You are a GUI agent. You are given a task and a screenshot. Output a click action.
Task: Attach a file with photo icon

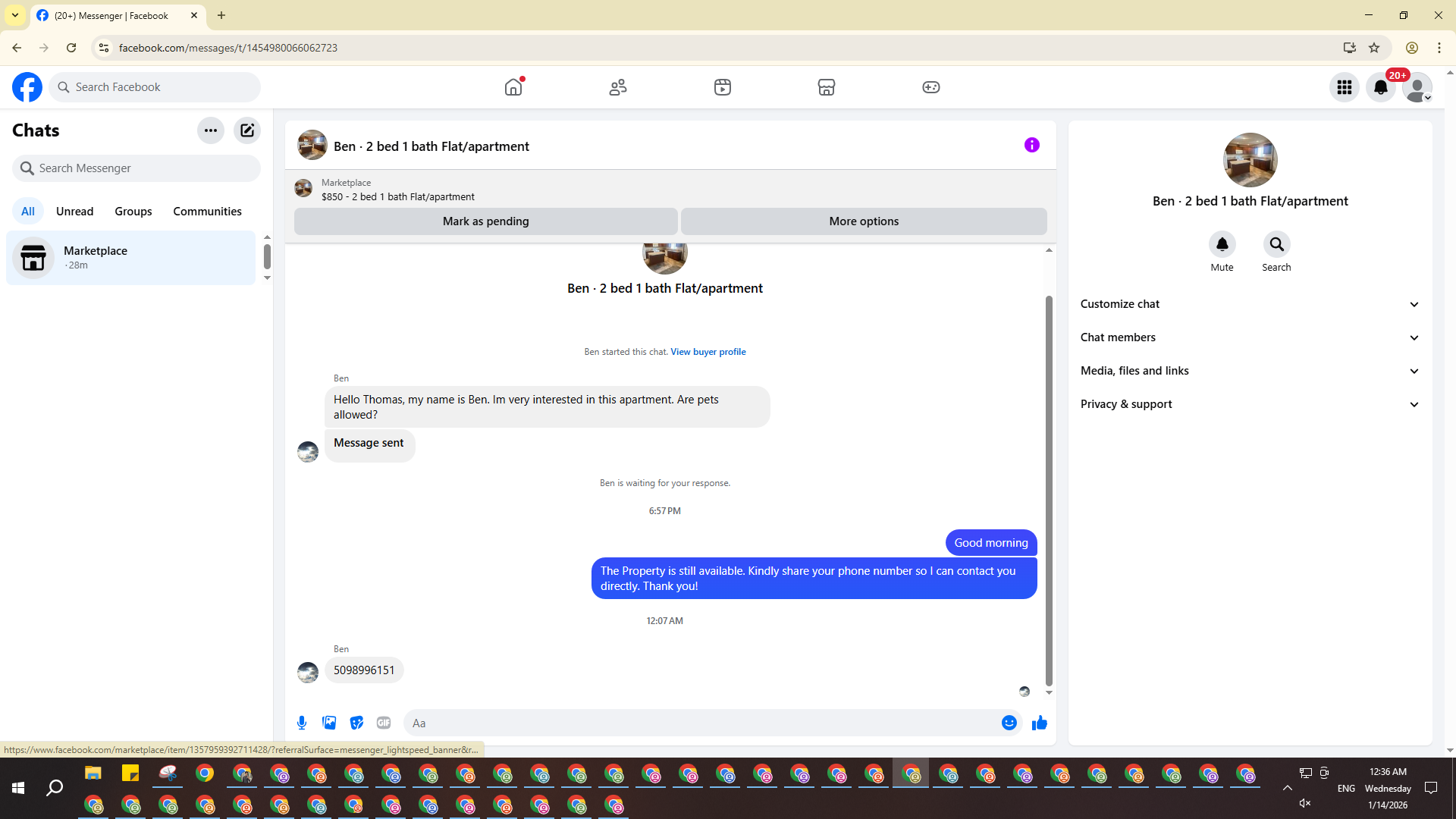(329, 723)
